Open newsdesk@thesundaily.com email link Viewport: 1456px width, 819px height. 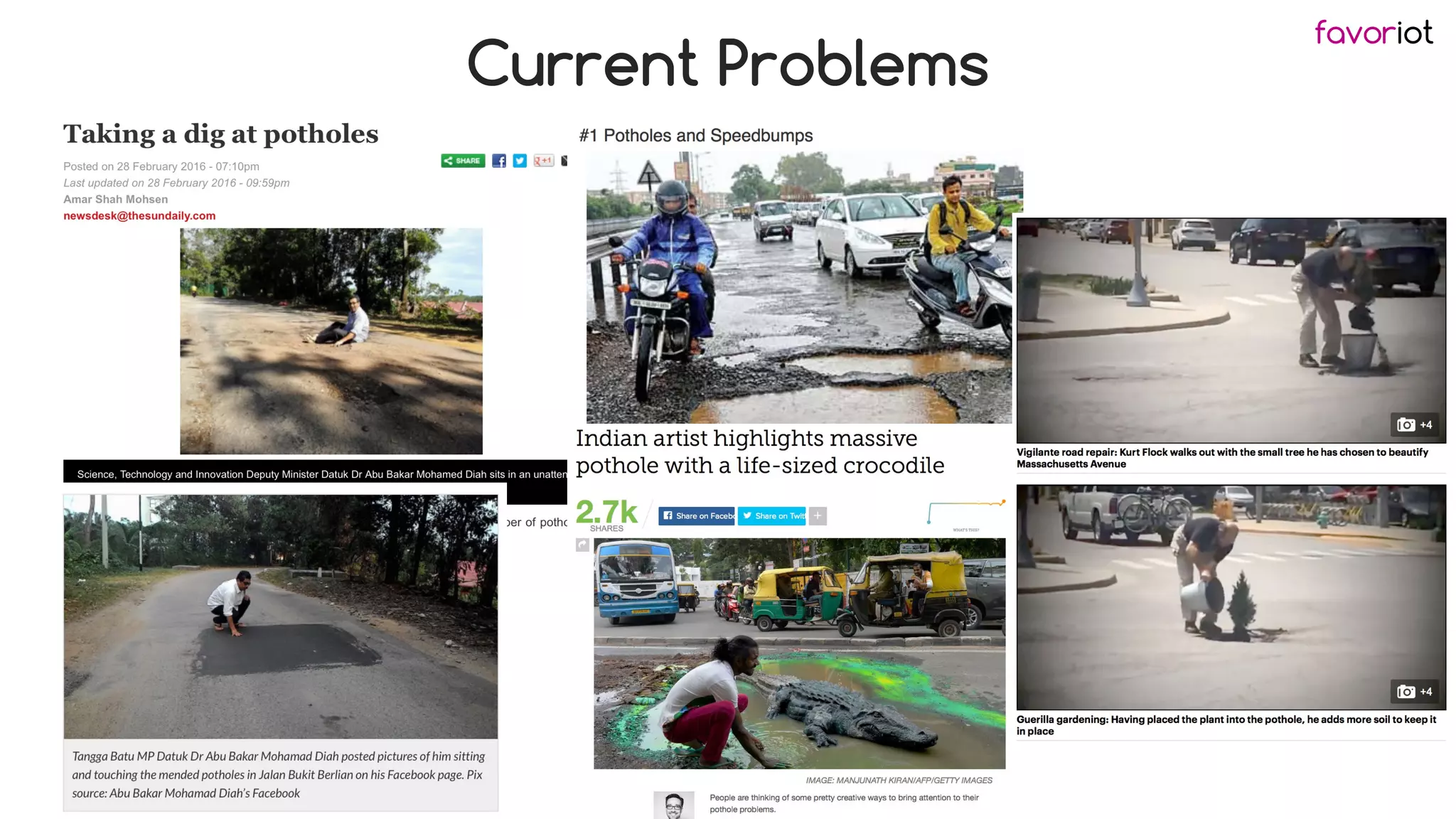point(139,215)
